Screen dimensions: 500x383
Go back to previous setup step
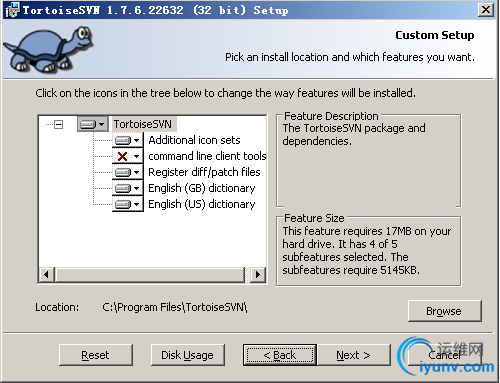pyautogui.click(x=280, y=355)
